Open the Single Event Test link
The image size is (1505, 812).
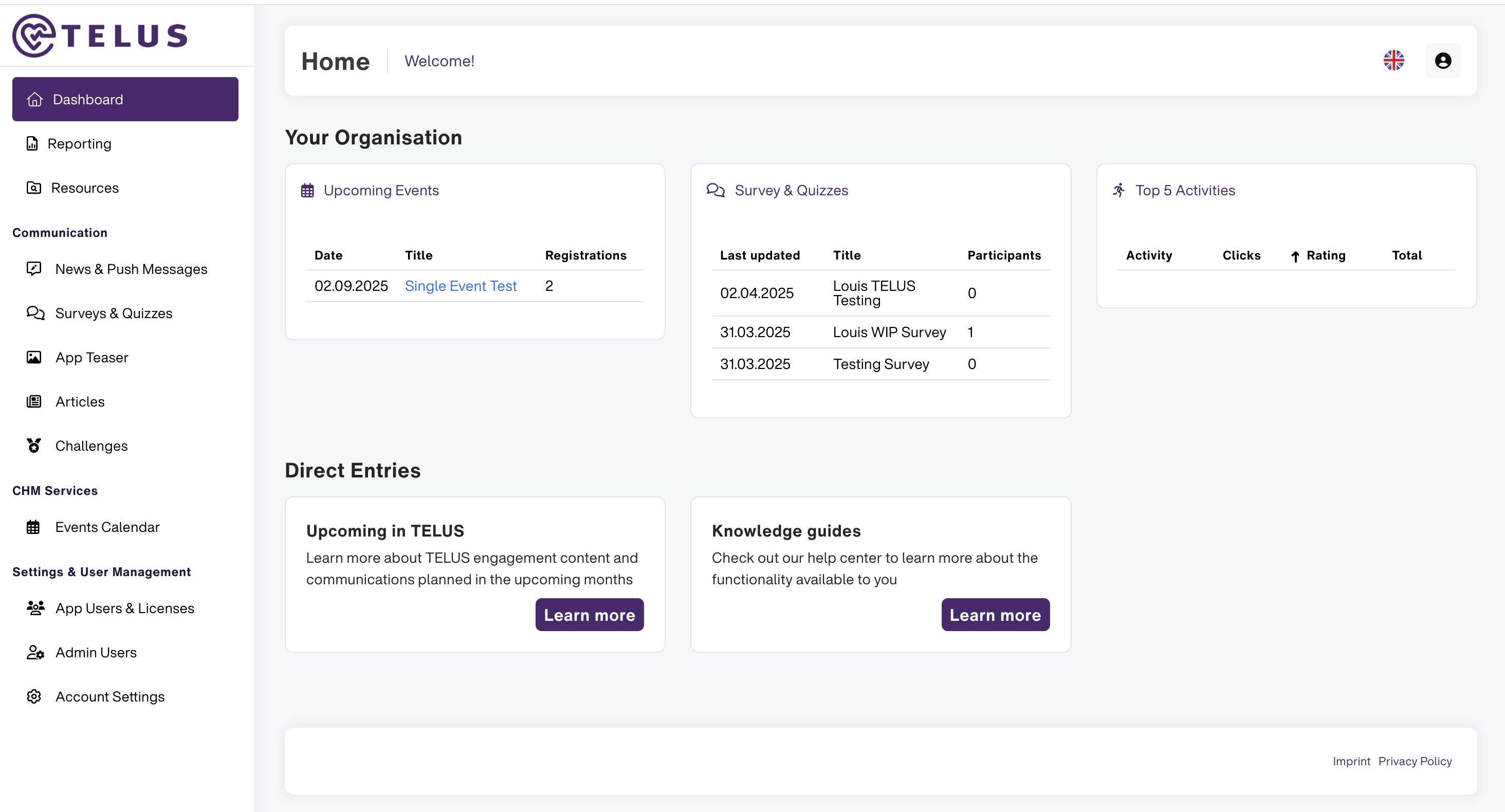click(461, 286)
